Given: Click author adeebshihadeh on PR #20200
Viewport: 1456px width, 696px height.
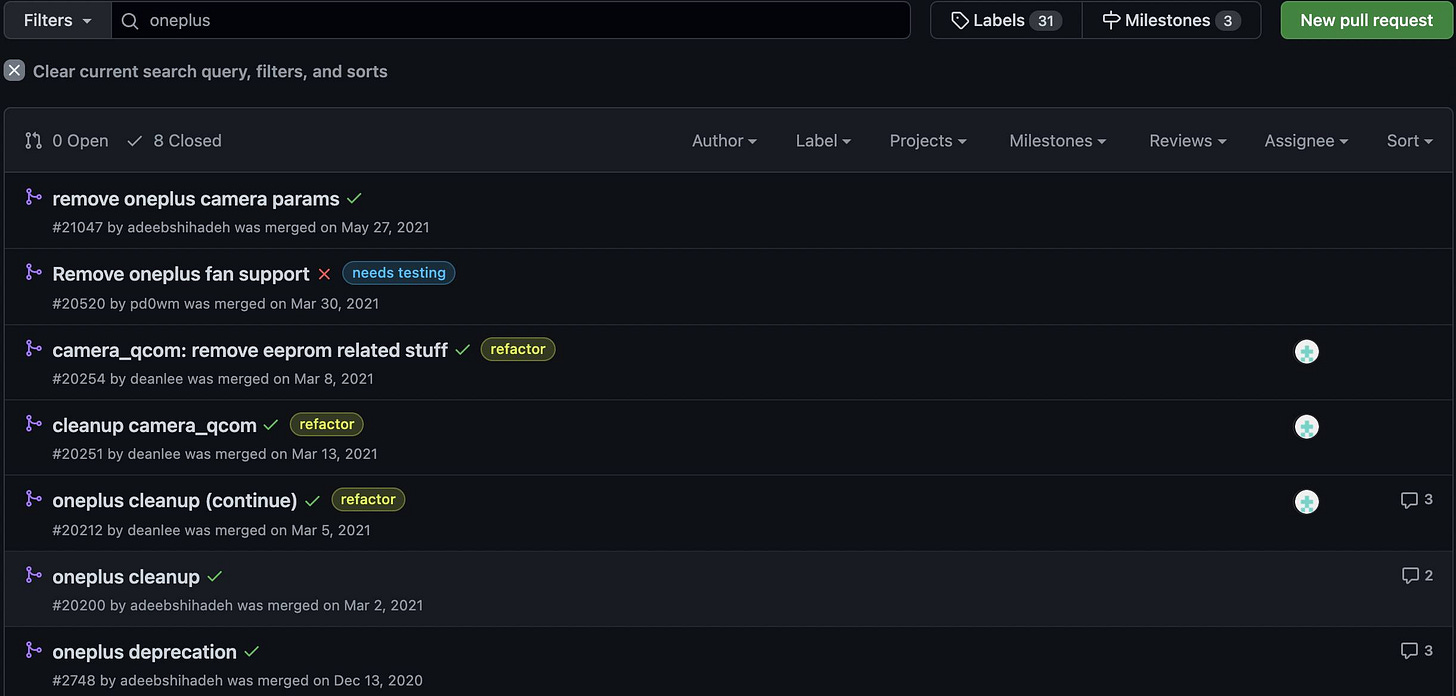Looking at the screenshot, I should 182,605.
